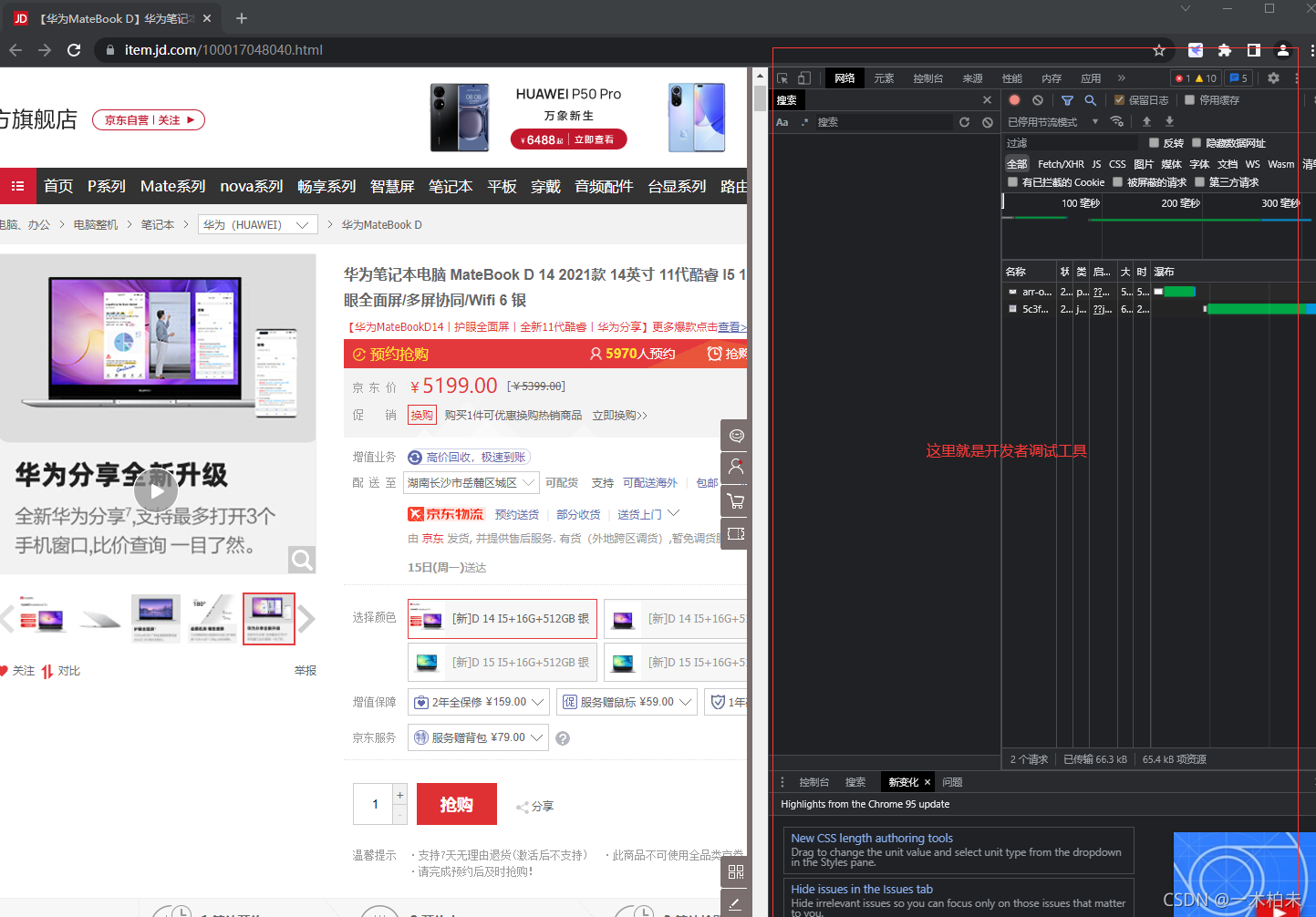Open user account floating sidebar icon
The height and width of the screenshot is (917, 1316).
pos(736,469)
